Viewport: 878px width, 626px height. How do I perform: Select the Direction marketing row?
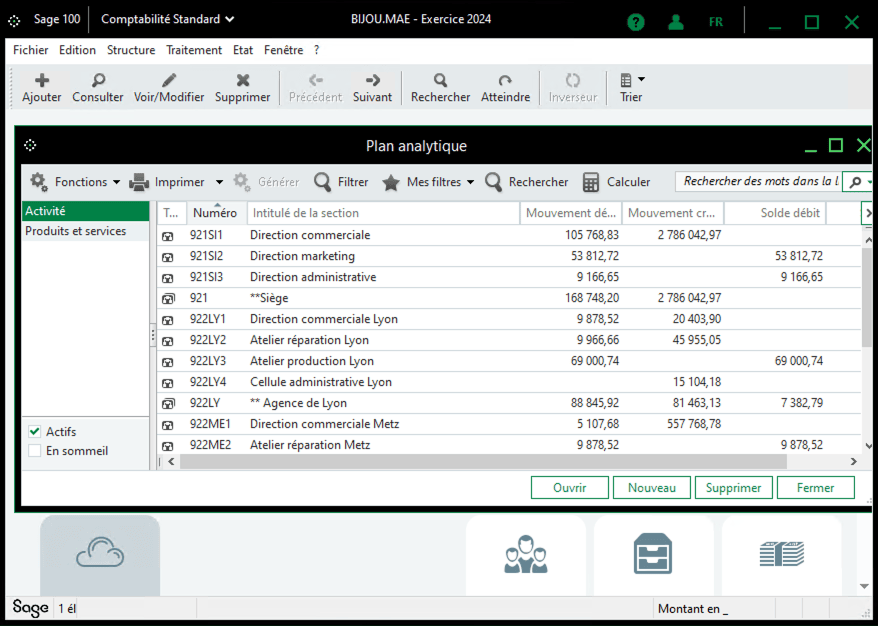pyautogui.click(x=508, y=256)
